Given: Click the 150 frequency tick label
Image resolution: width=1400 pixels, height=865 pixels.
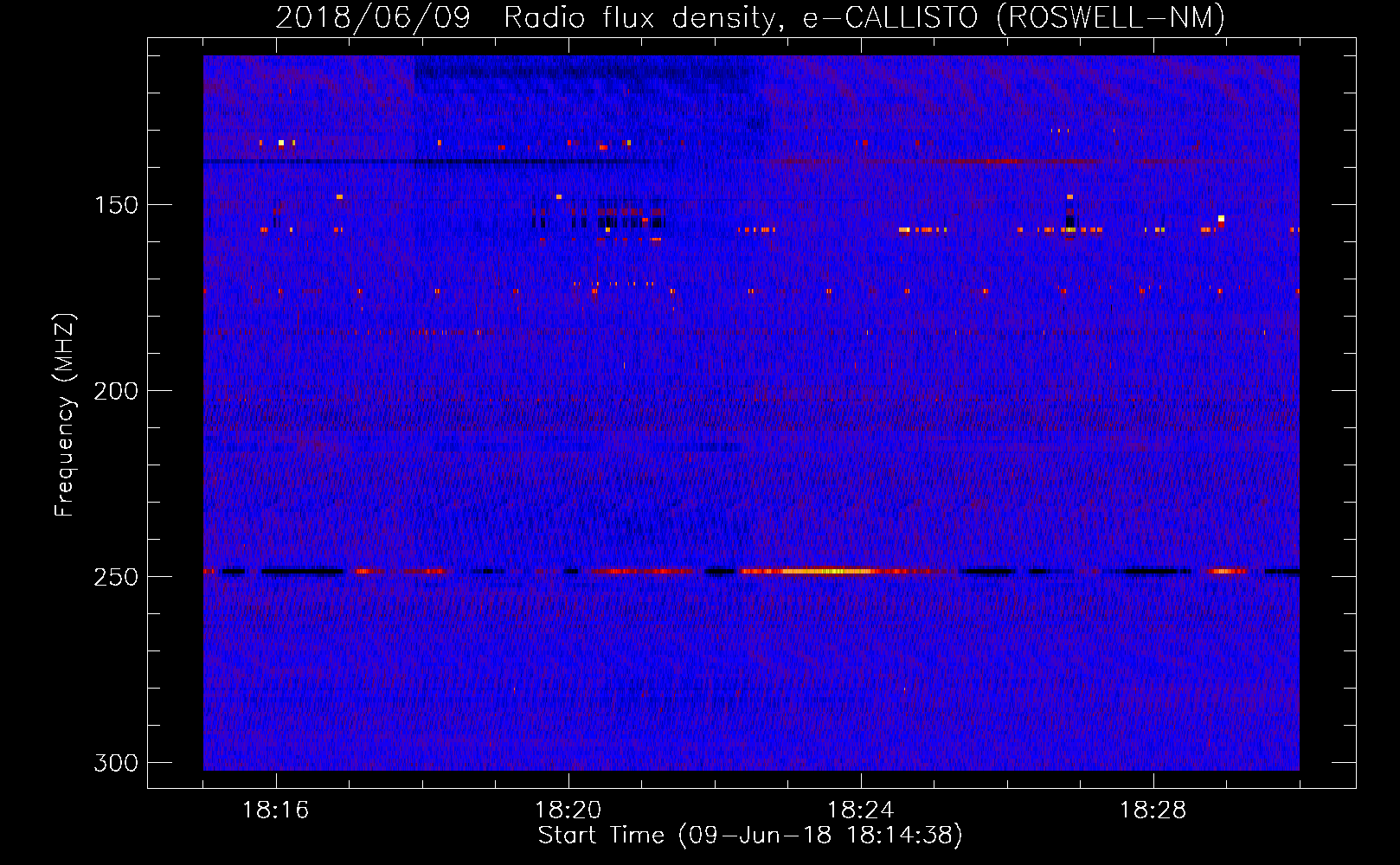Looking at the screenshot, I should click(116, 205).
